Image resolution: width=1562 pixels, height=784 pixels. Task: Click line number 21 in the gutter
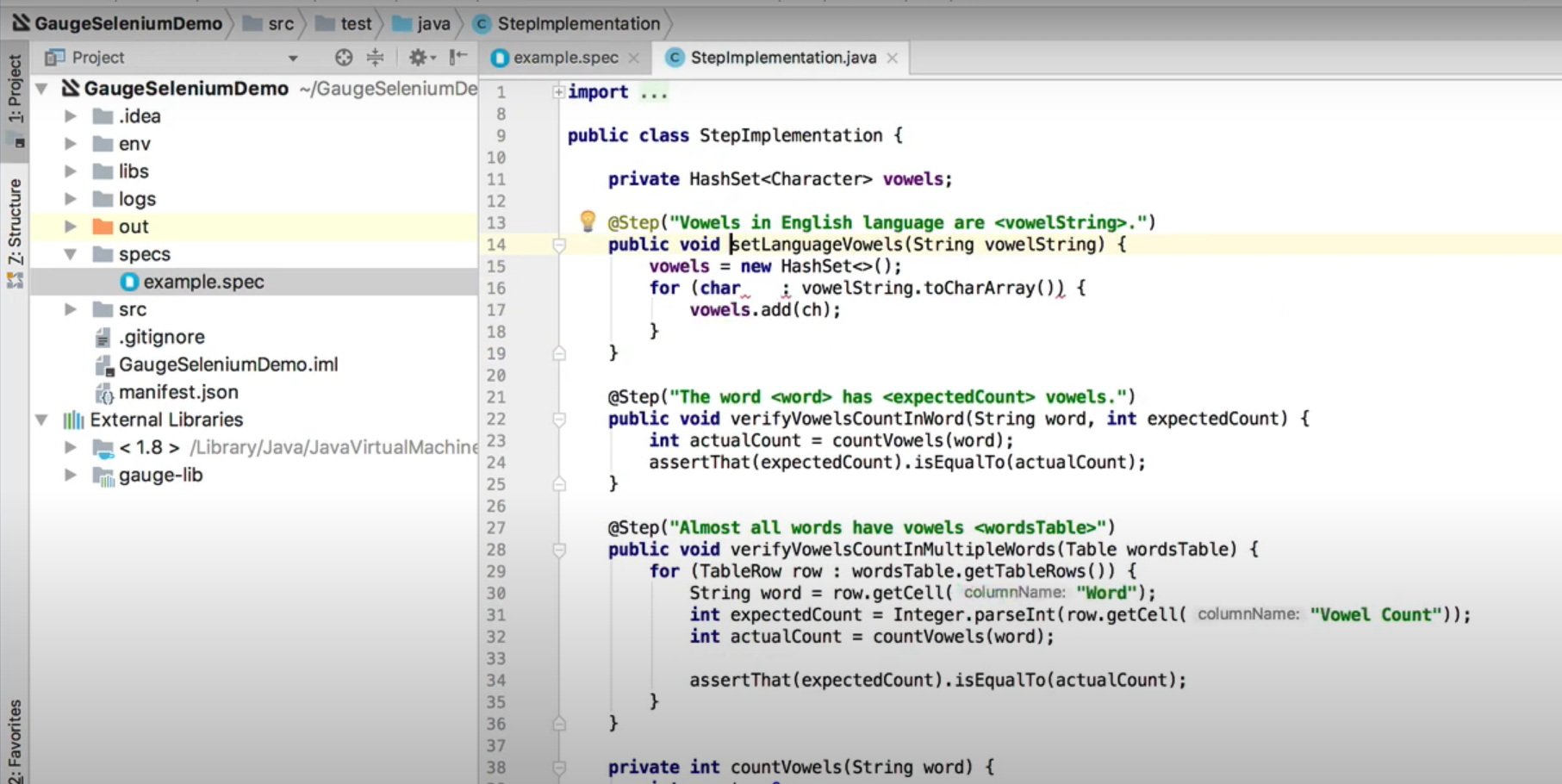[x=496, y=397]
